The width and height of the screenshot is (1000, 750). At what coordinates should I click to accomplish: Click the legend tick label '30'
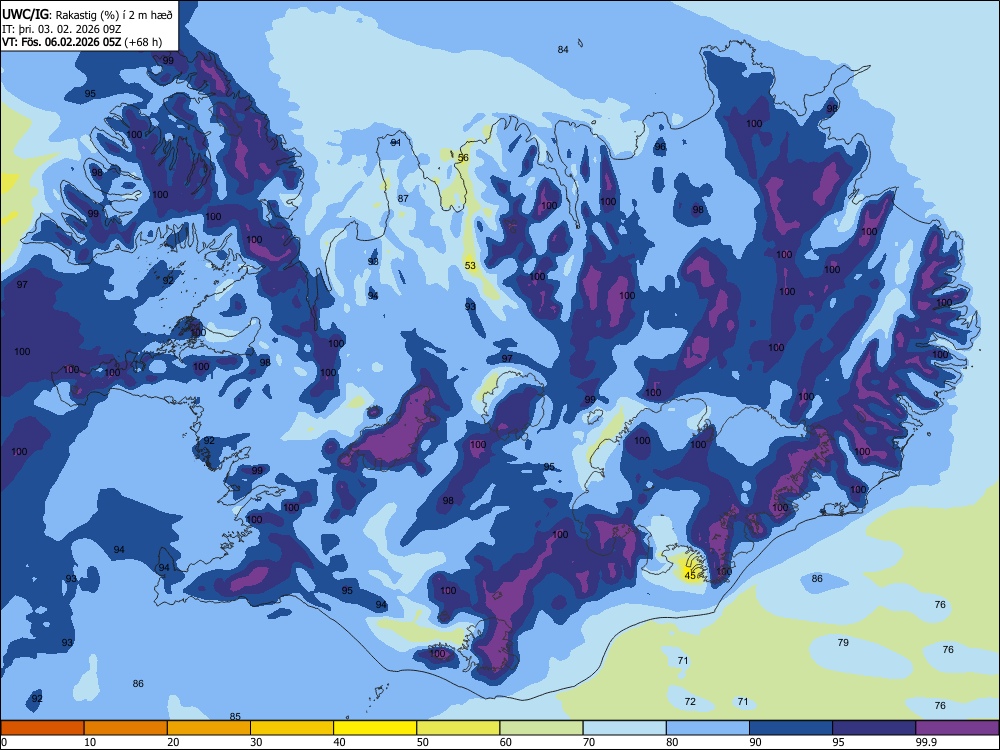pos(256,742)
